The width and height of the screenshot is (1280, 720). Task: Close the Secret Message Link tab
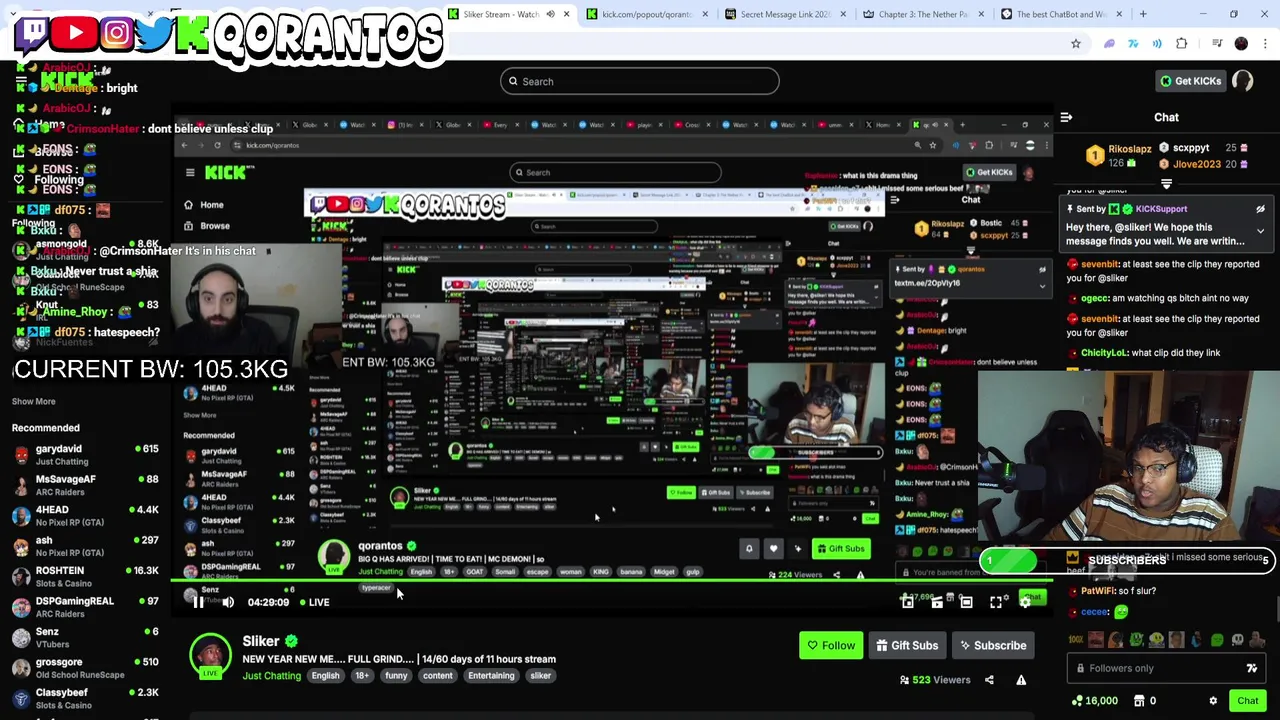point(843,14)
